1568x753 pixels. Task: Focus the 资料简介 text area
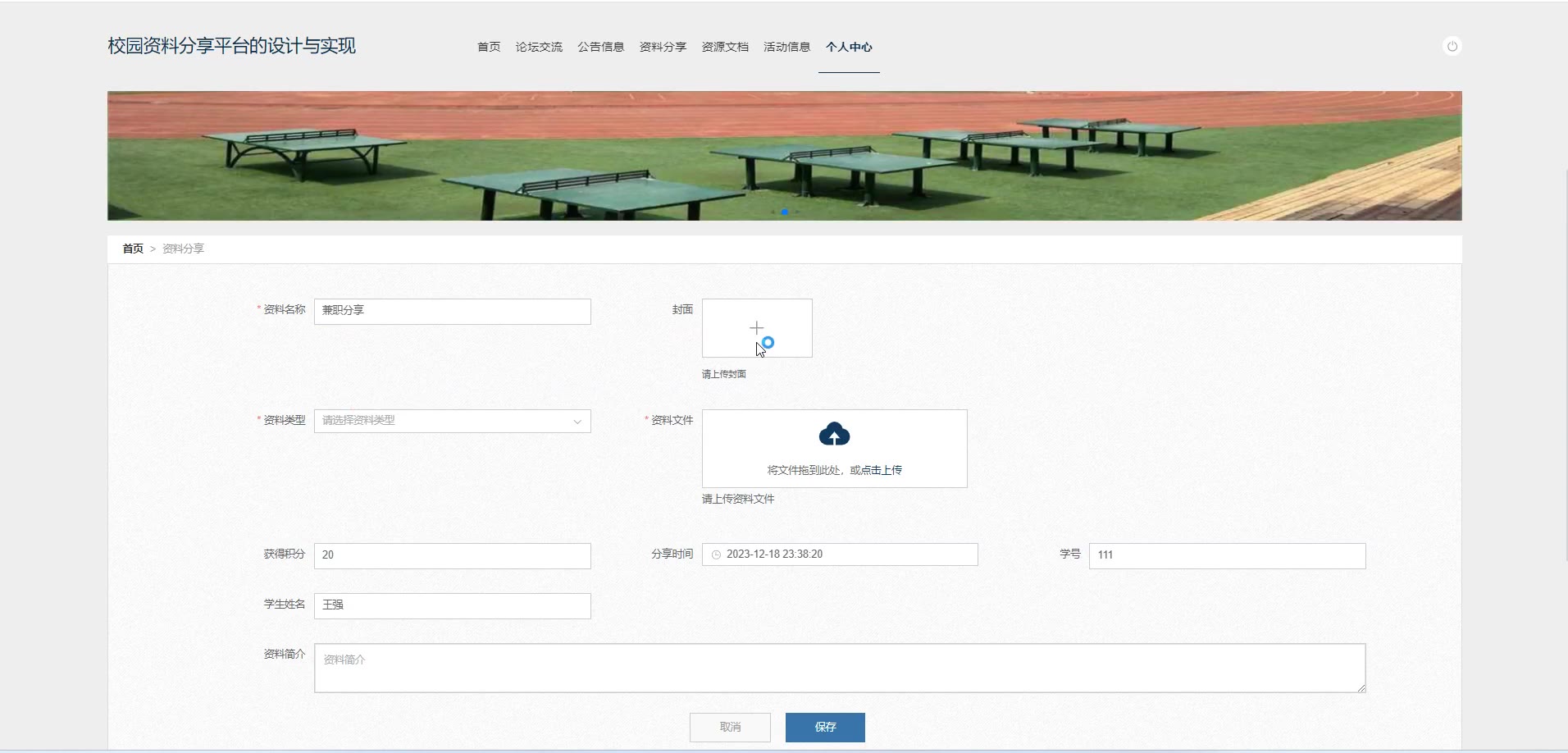click(x=840, y=668)
